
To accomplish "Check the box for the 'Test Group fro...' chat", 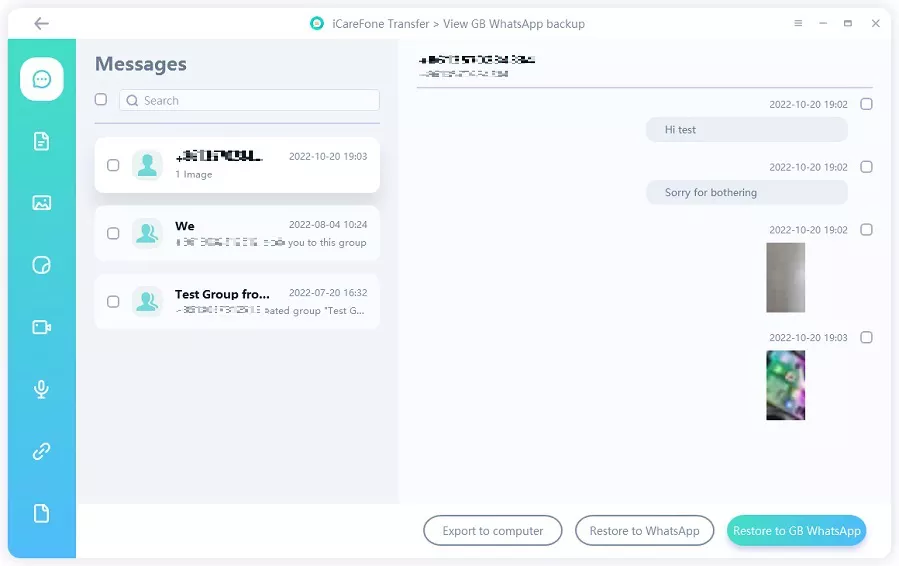I will tap(113, 301).
